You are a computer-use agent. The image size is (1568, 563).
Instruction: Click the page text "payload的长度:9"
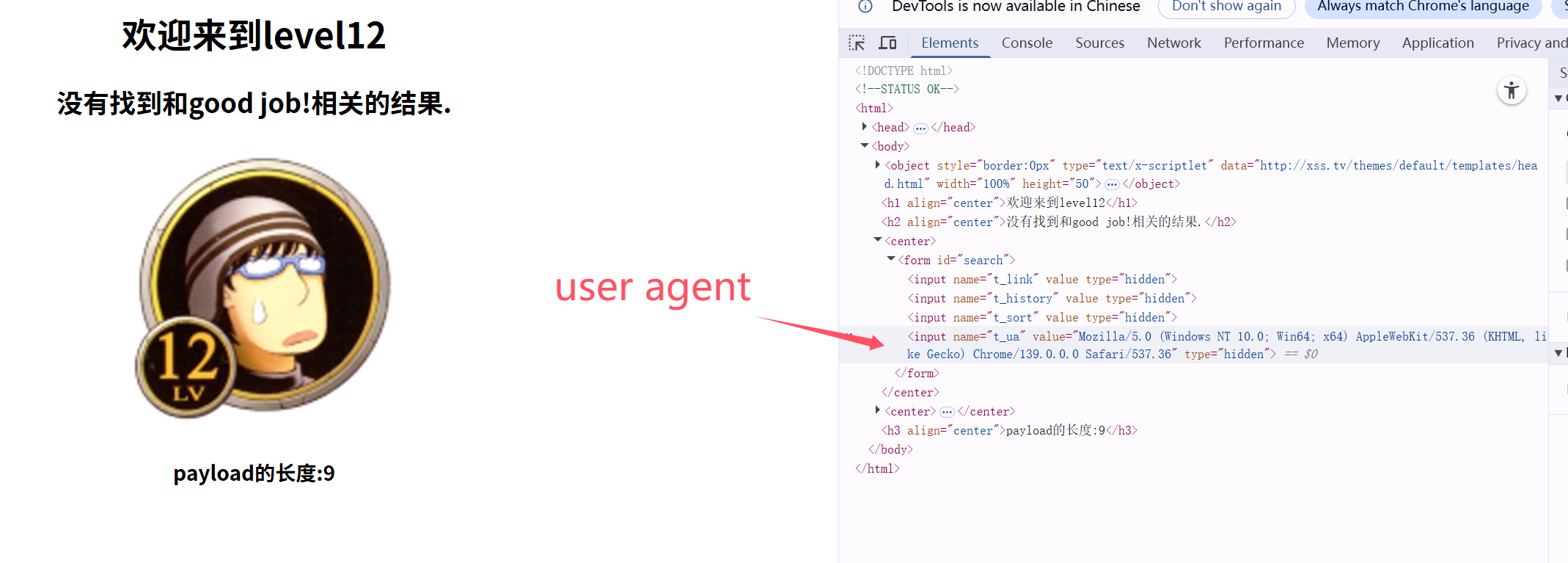coord(254,473)
